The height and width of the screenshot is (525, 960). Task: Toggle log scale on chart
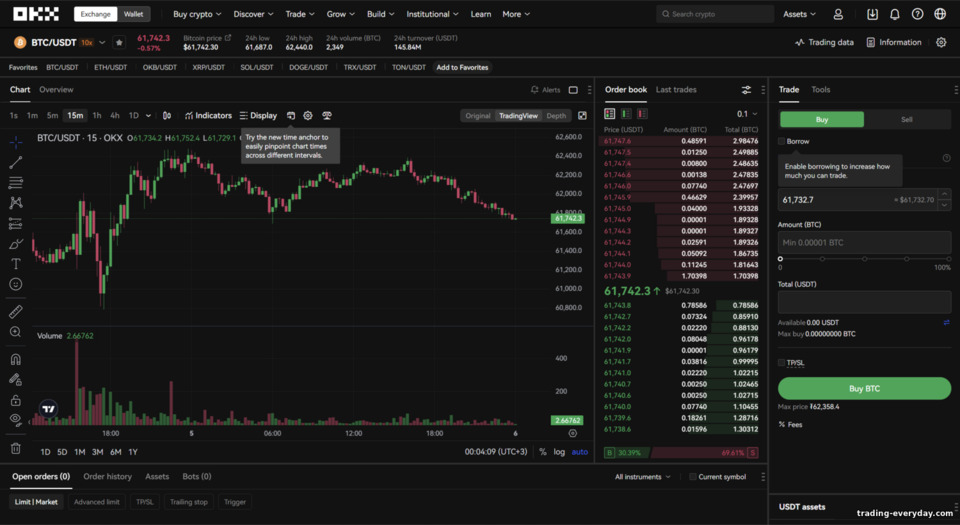559,452
